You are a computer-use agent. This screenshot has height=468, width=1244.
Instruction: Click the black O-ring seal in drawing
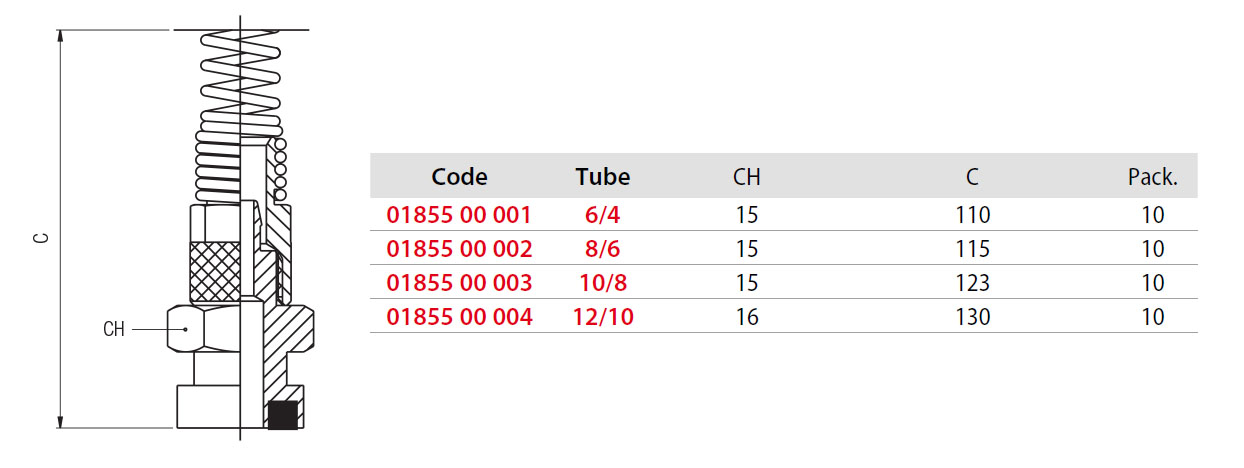[284, 416]
